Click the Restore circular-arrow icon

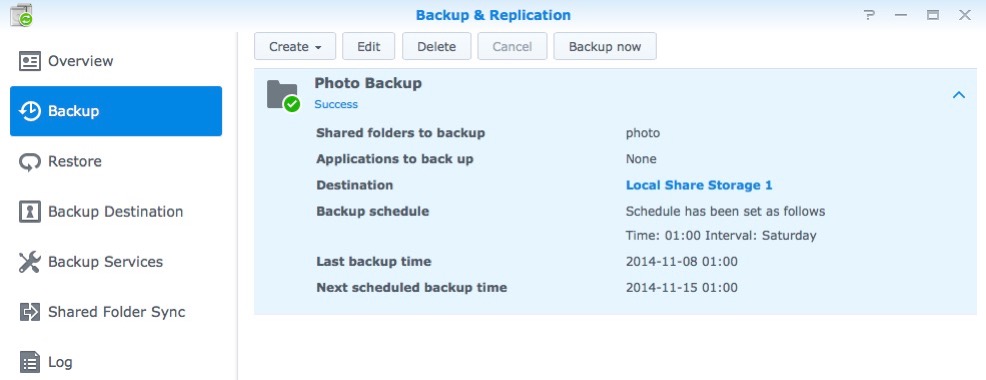click(x=30, y=162)
